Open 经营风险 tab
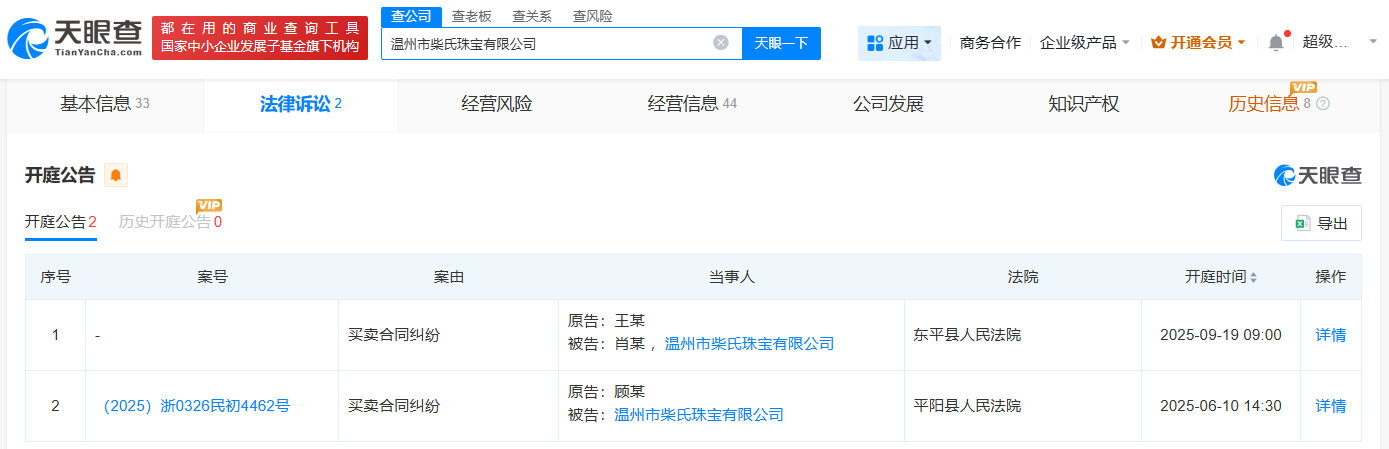The width and height of the screenshot is (1389, 449). [x=497, y=104]
